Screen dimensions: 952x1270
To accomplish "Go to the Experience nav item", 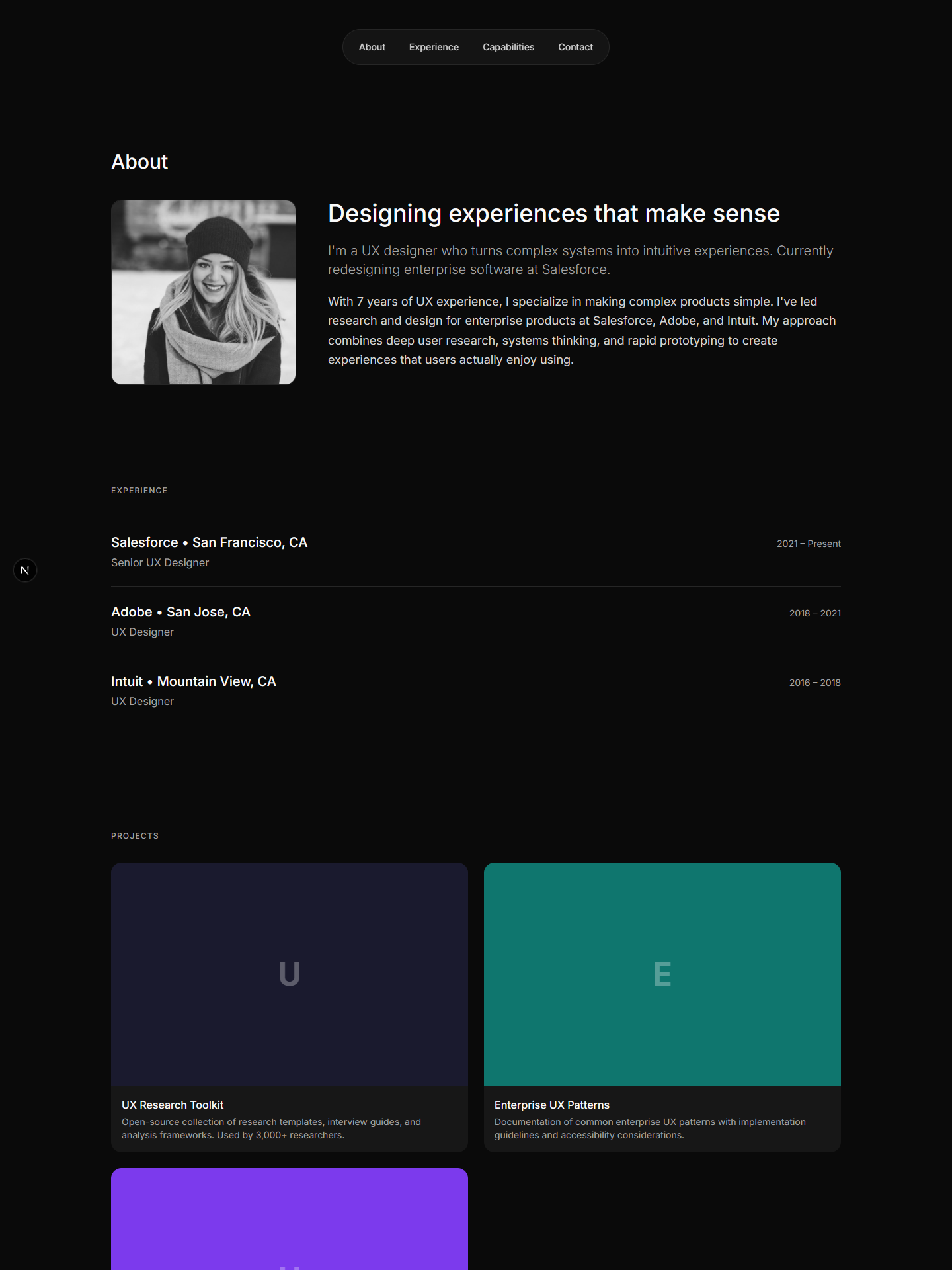I will pos(434,47).
